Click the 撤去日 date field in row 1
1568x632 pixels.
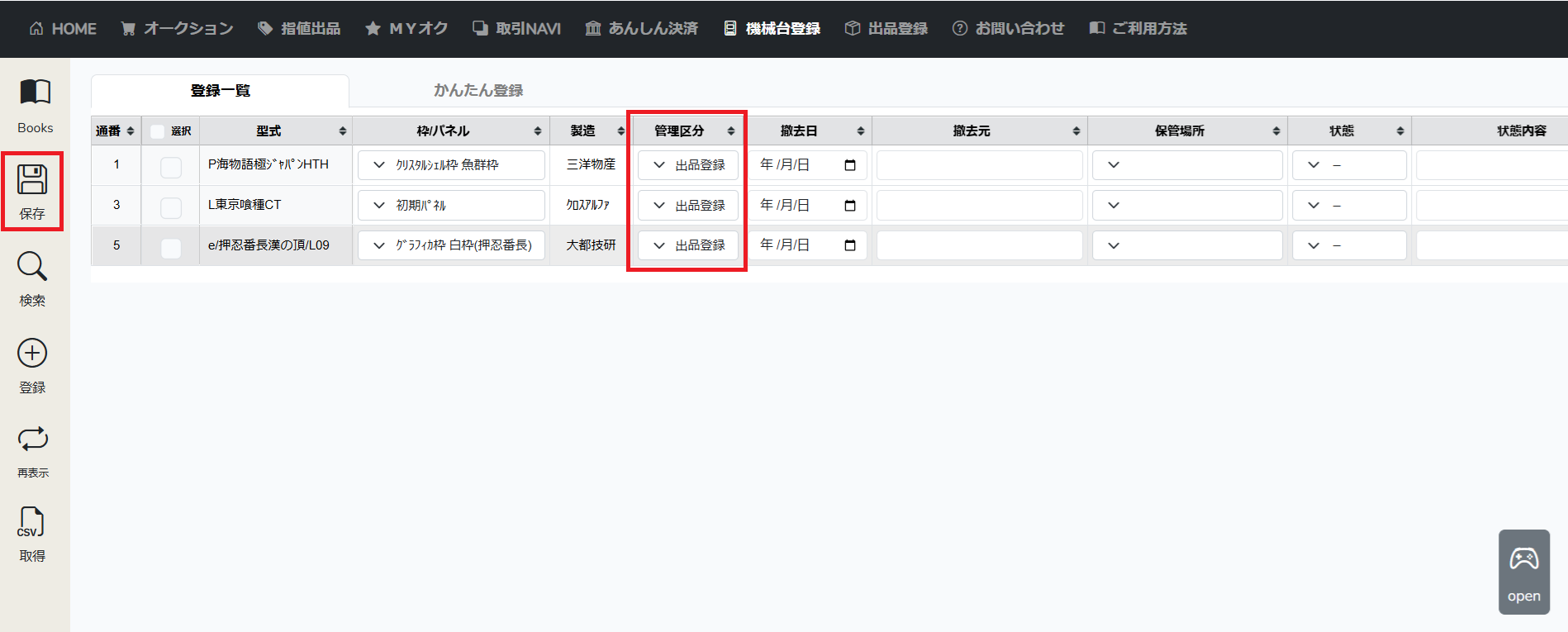click(x=809, y=165)
